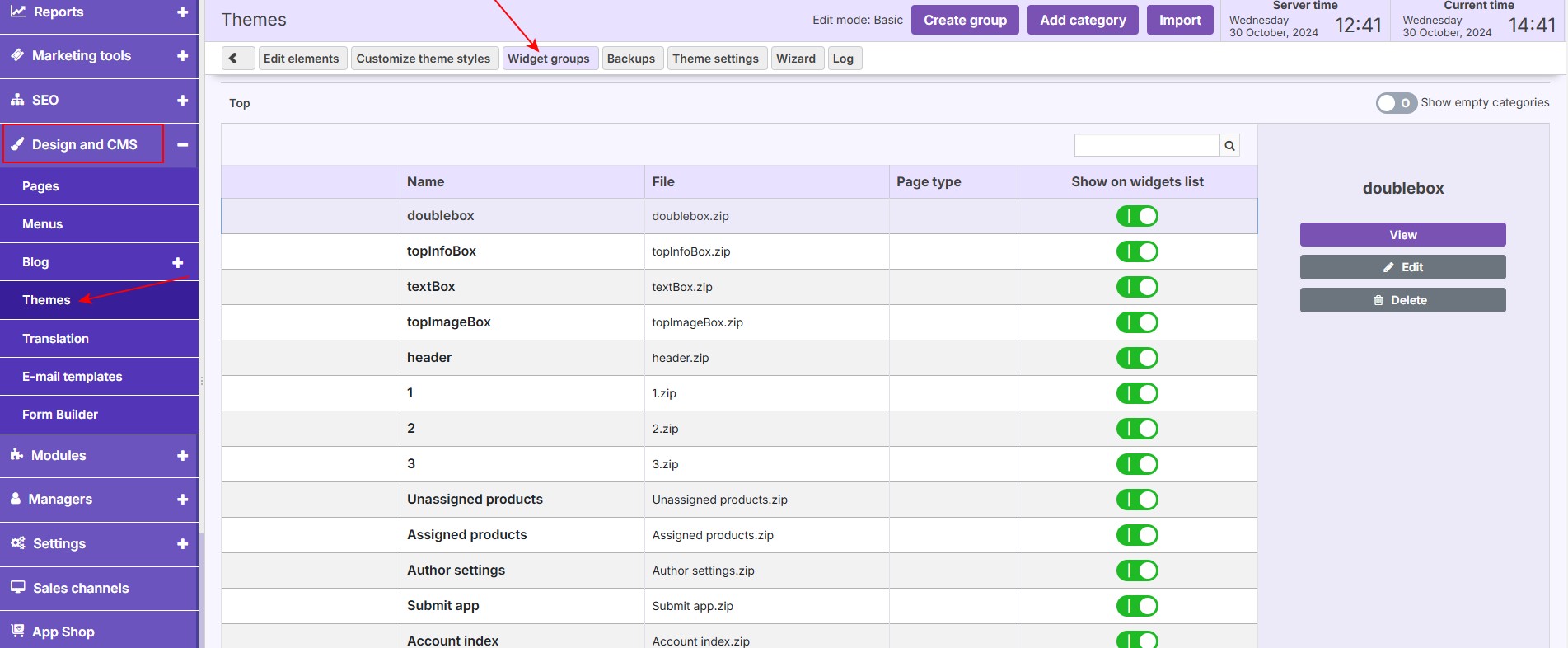Click the Page type column header
This screenshot has height=648, width=1568.
[953, 181]
